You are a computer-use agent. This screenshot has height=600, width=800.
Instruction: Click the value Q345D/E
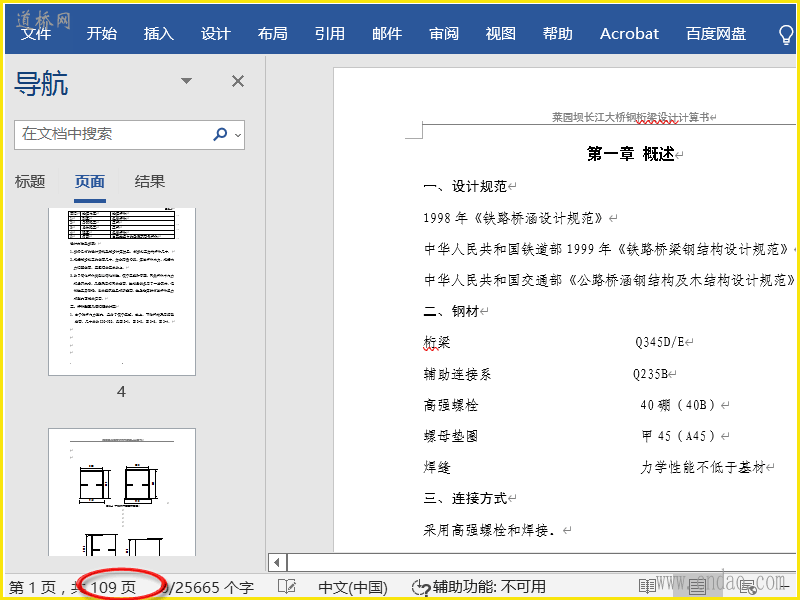pyautogui.click(x=660, y=342)
